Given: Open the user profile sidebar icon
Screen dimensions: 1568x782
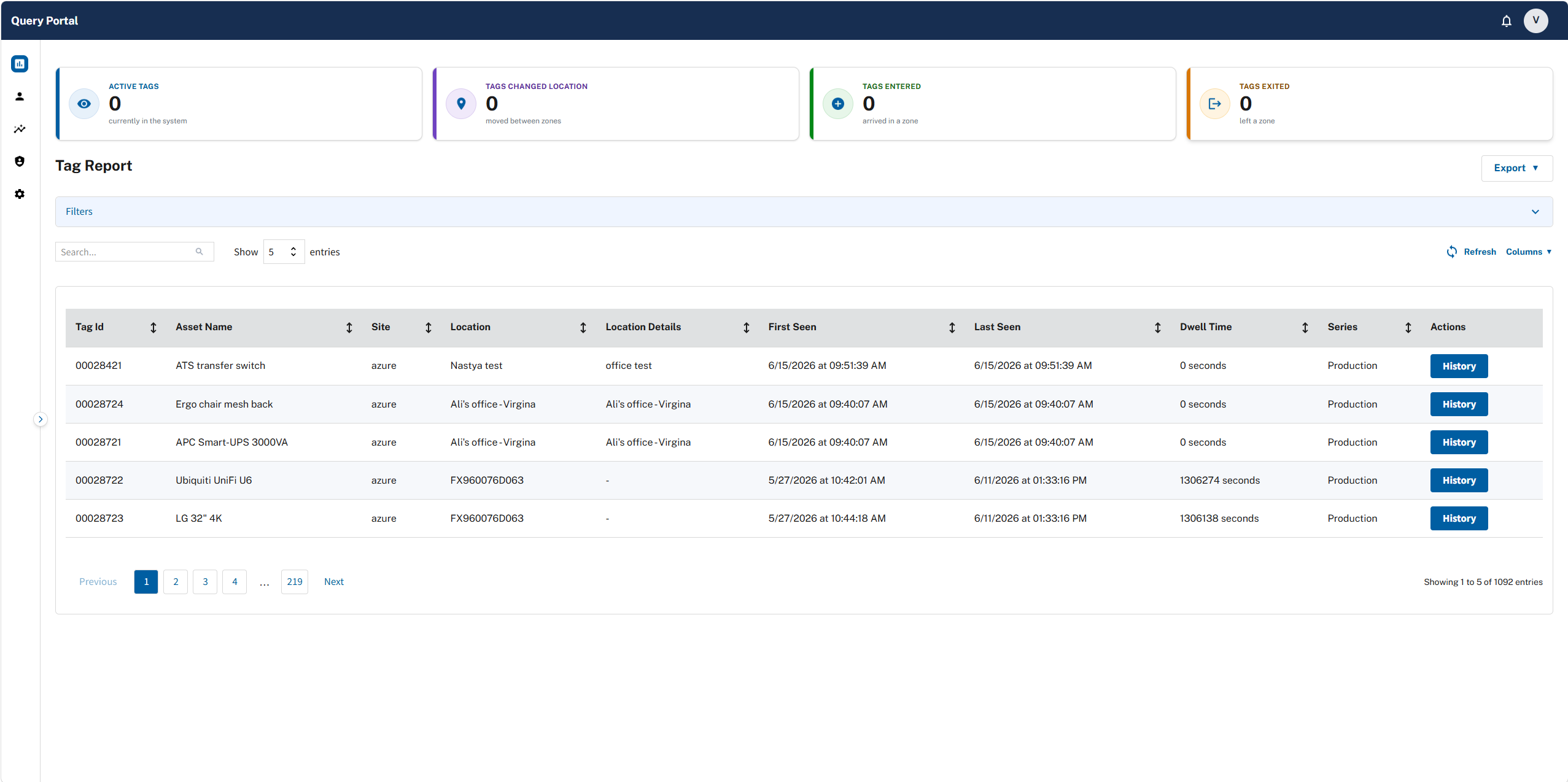Looking at the screenshot, I should click(x=20, y=96).
